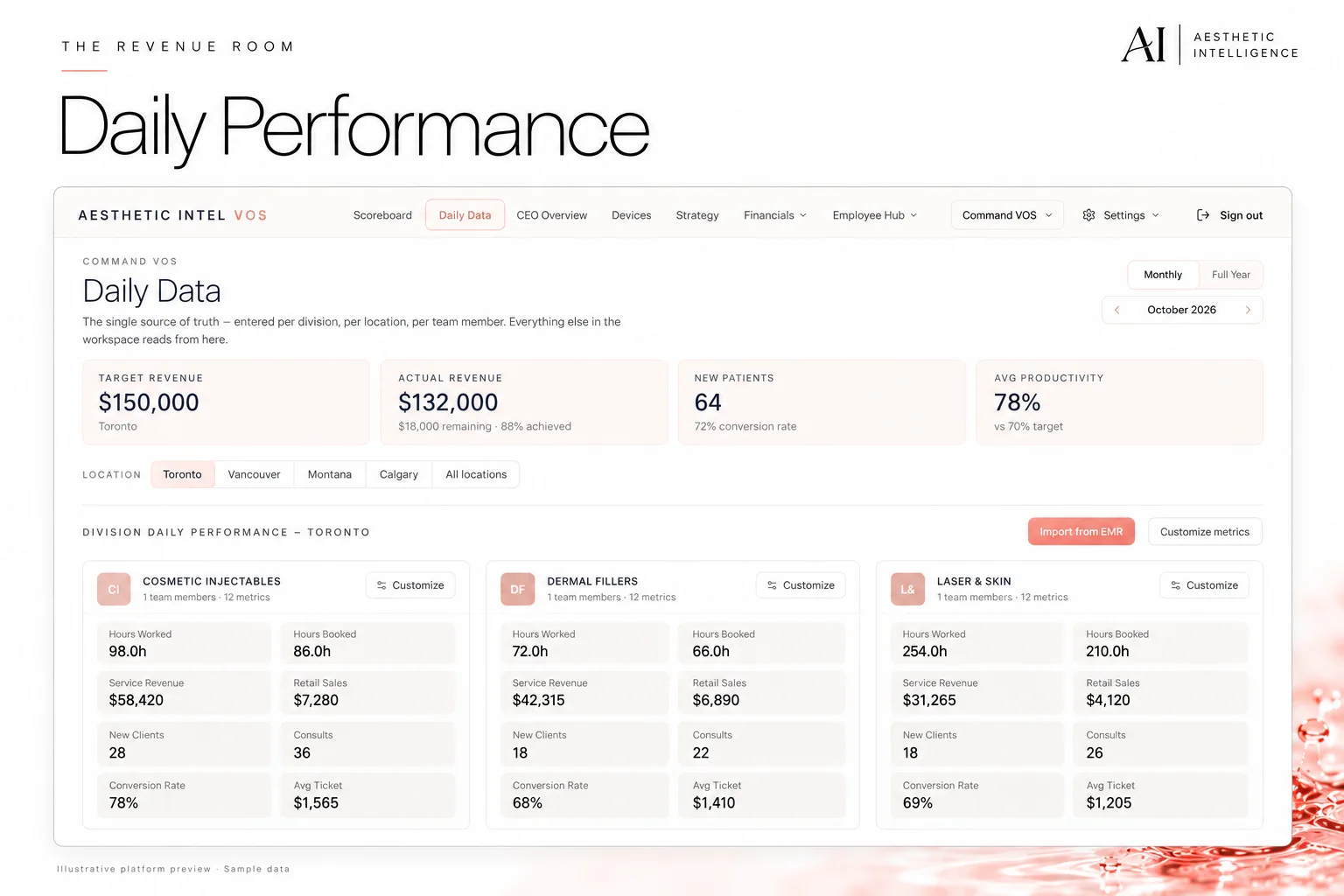Customize the Dermal Fillers card
The image size is (1344, 896).
click(x=801, y=585)
